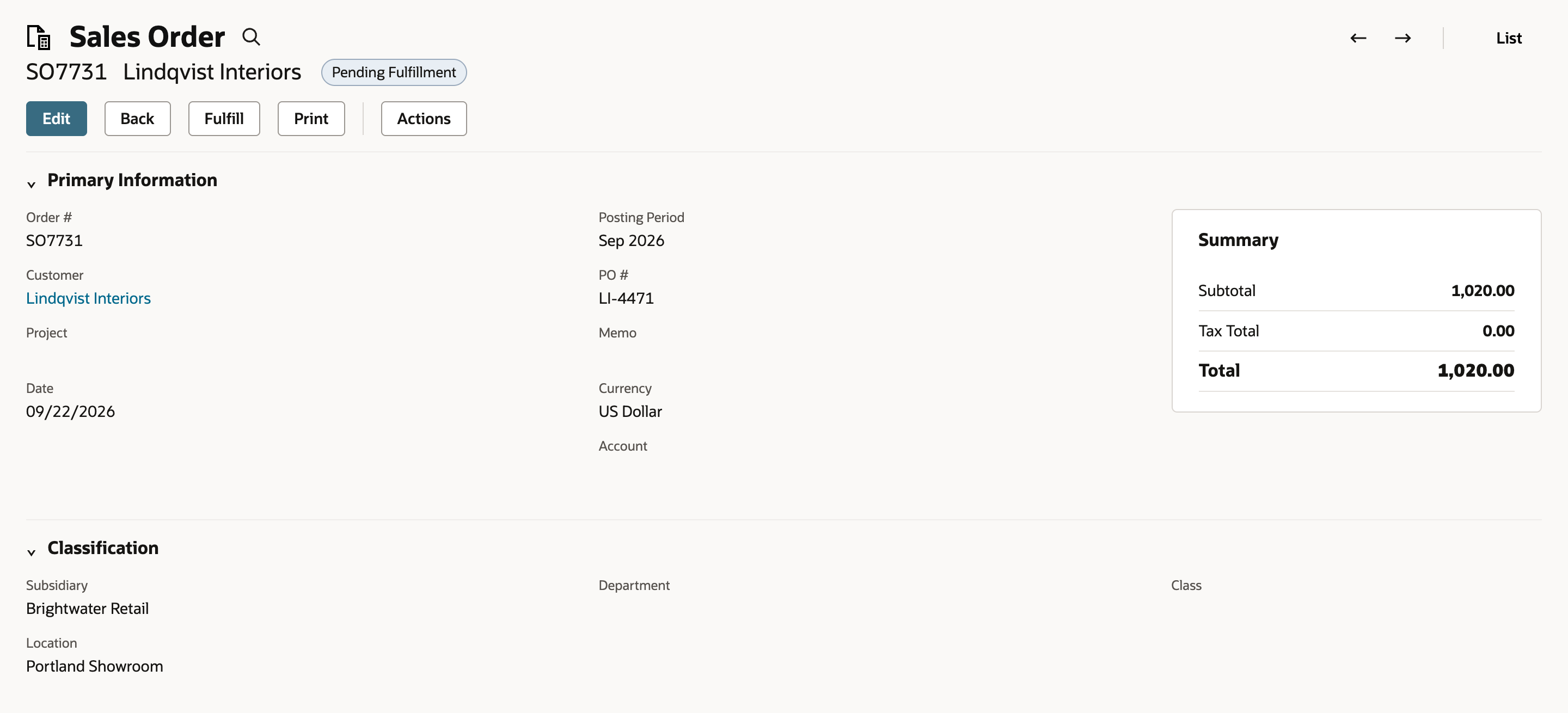Select the Currency value US Dollar
Viewport: 1568px width, 713px height.
[x=630, y=411]
